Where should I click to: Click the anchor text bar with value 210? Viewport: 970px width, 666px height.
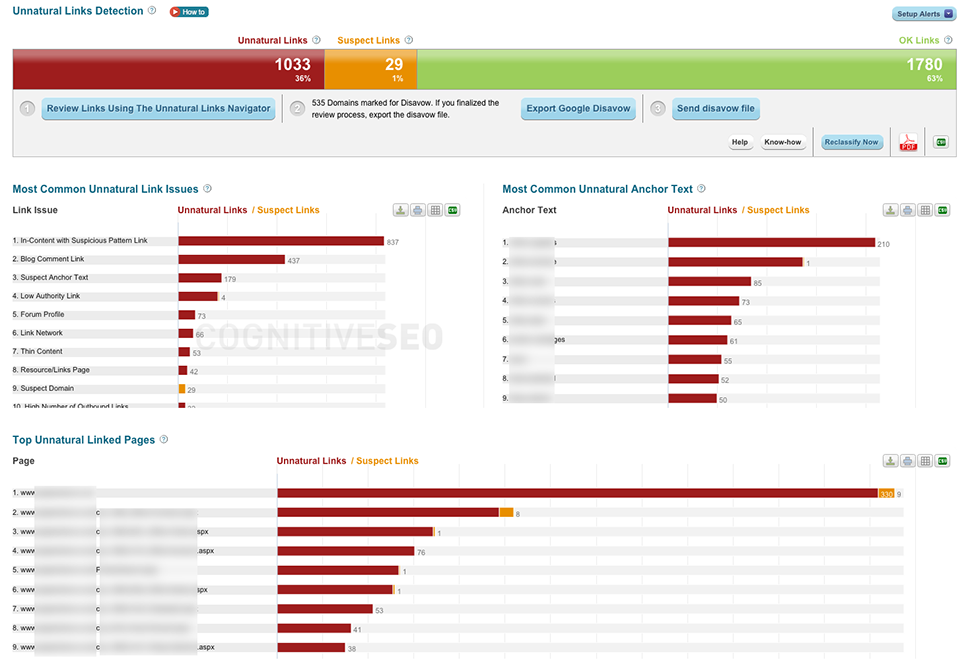click(x=772, y=242)
